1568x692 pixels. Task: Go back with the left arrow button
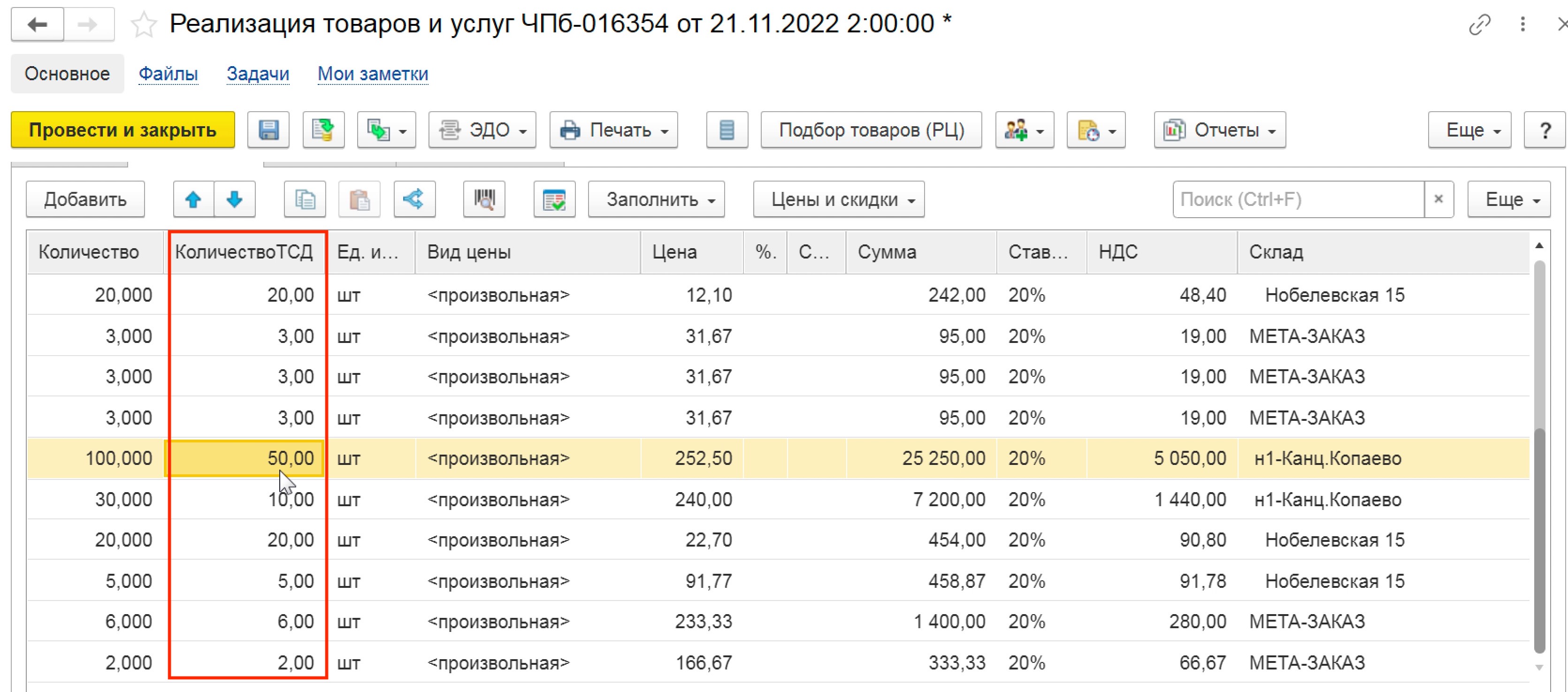tap(37, 25)
